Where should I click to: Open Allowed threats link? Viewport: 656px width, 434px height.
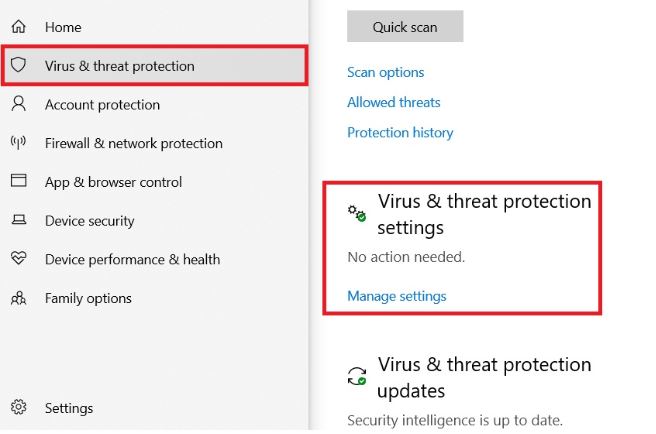tap(393, 102)
